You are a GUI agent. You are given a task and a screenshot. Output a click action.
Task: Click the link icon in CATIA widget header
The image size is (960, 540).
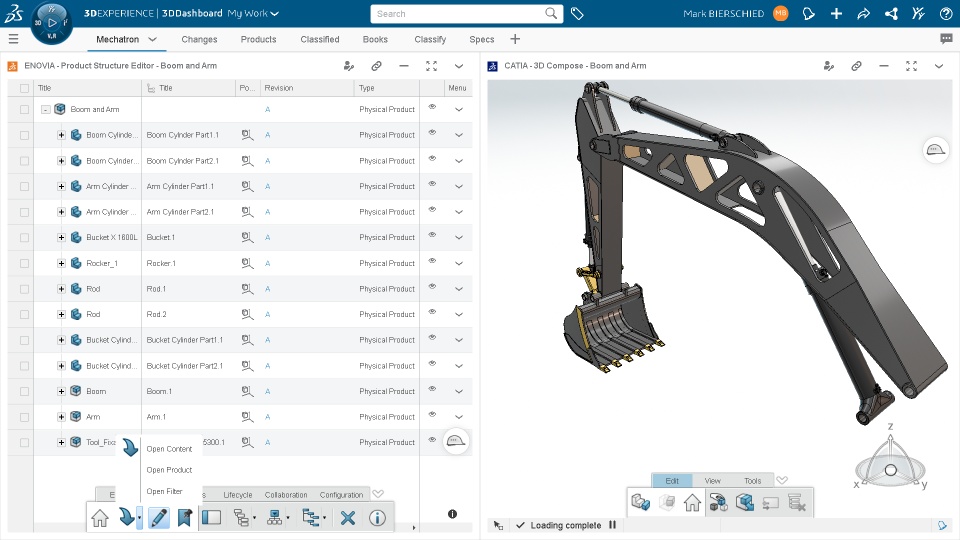857,66
